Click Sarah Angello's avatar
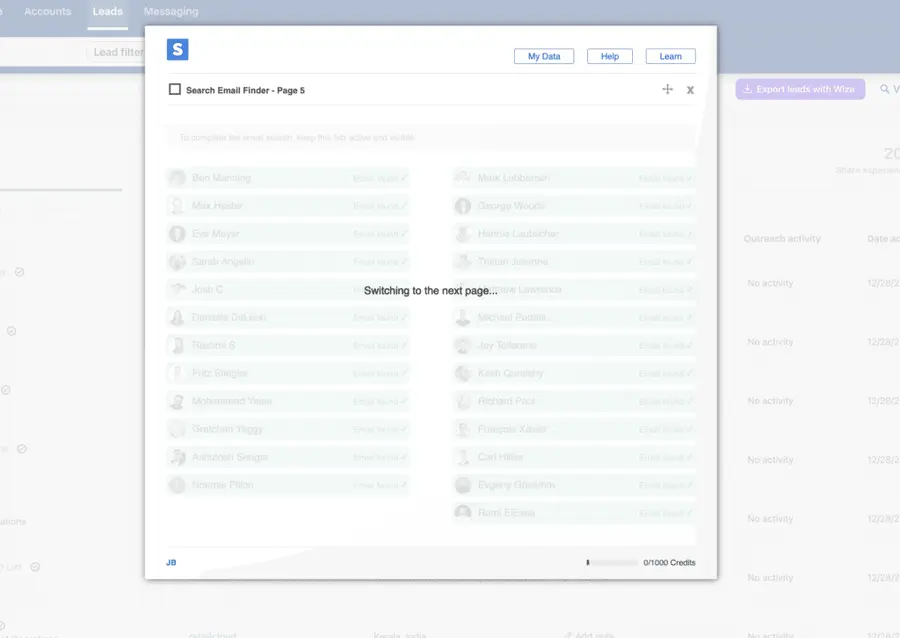The width and height of the screenshot is (900, 638). tap(177, 262)
